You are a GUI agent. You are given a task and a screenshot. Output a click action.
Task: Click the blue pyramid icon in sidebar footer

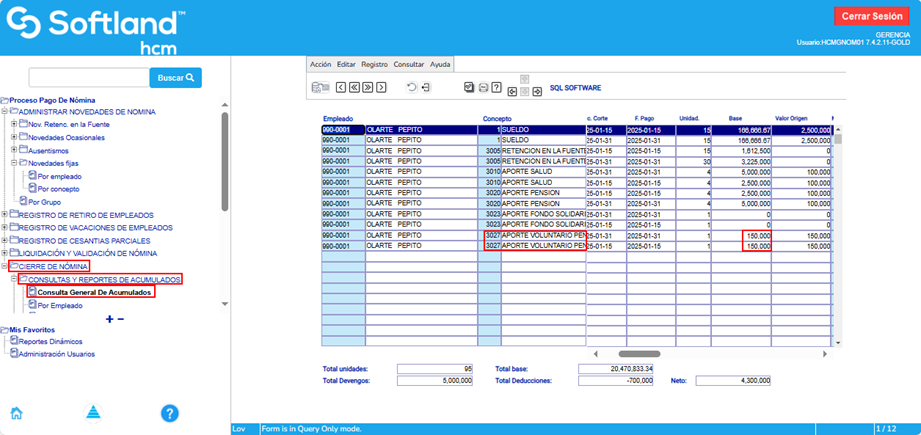[x=93, y=413]
